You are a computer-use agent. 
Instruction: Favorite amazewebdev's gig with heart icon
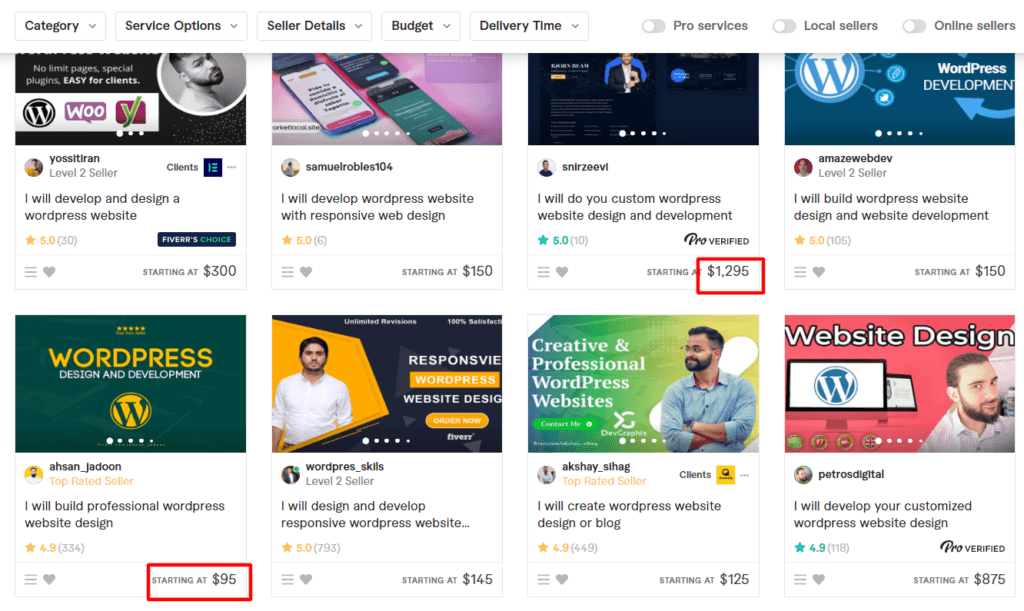click(819, 272)
